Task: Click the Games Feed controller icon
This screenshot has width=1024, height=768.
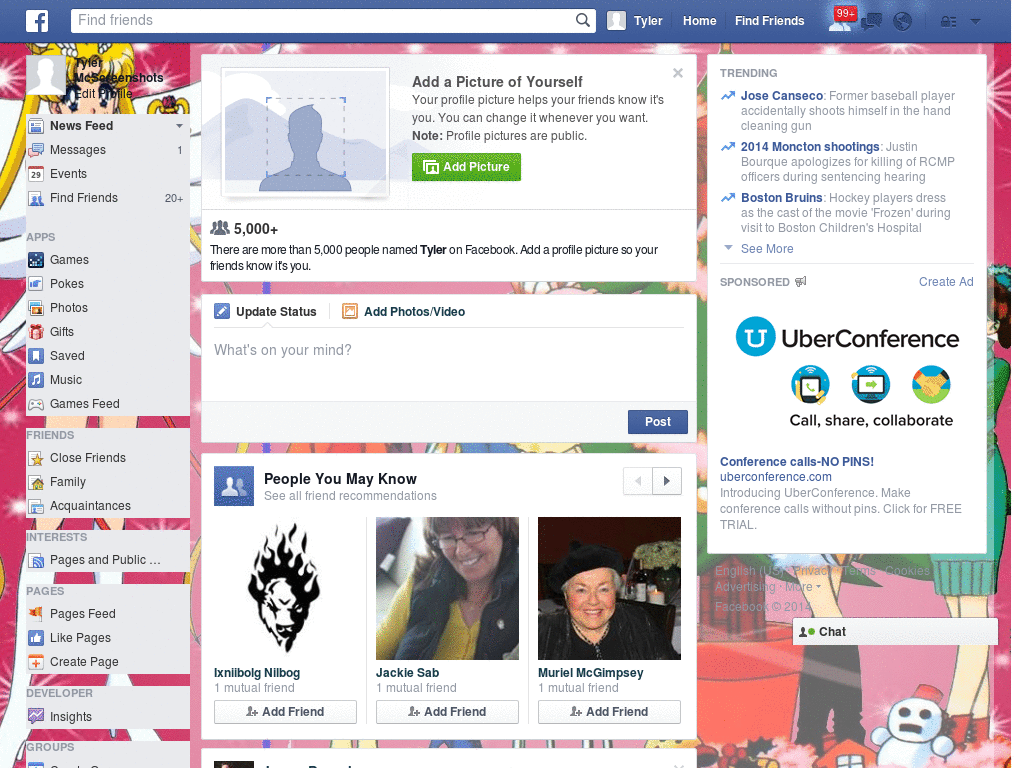Action: pos(37,404)
